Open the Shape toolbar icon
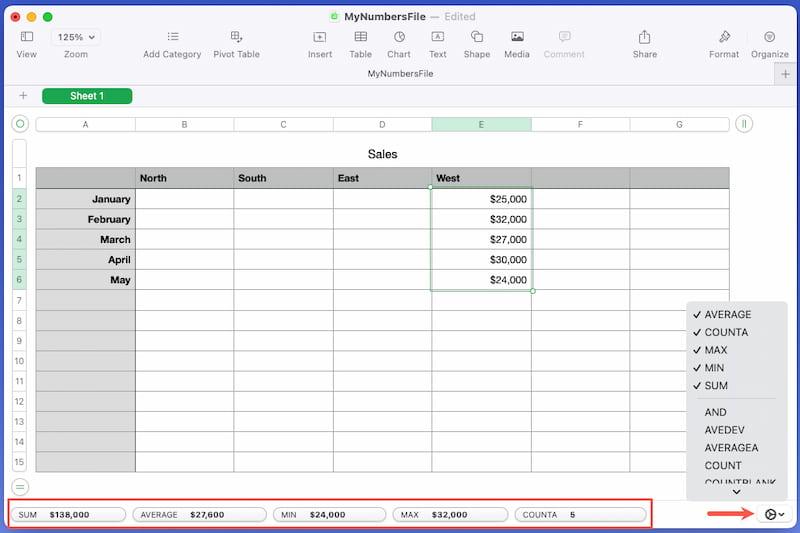The width and height of the screenshot is (800, 533). coord(476,37)
